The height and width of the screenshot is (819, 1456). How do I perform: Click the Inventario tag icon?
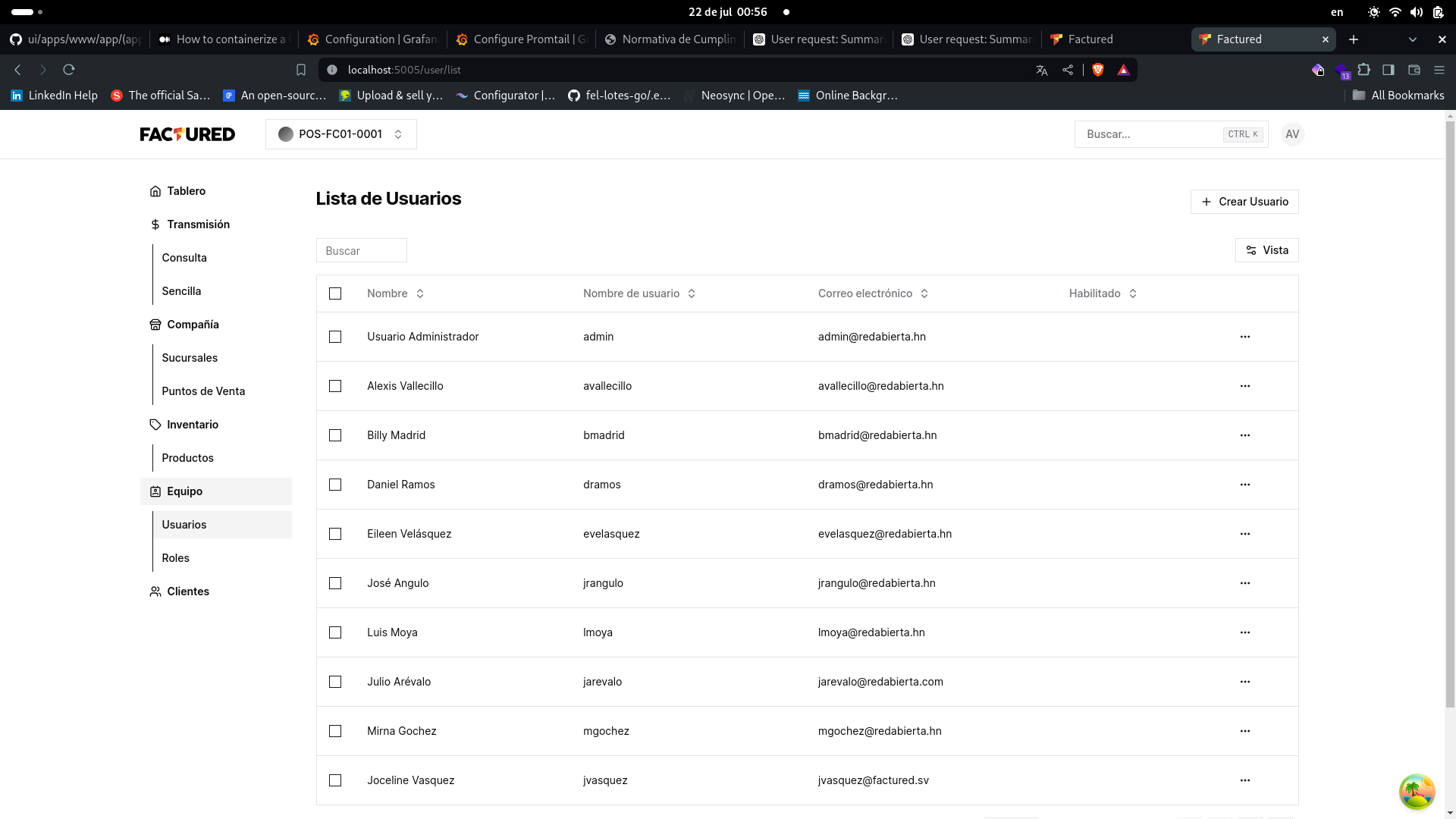pos(155,425)
